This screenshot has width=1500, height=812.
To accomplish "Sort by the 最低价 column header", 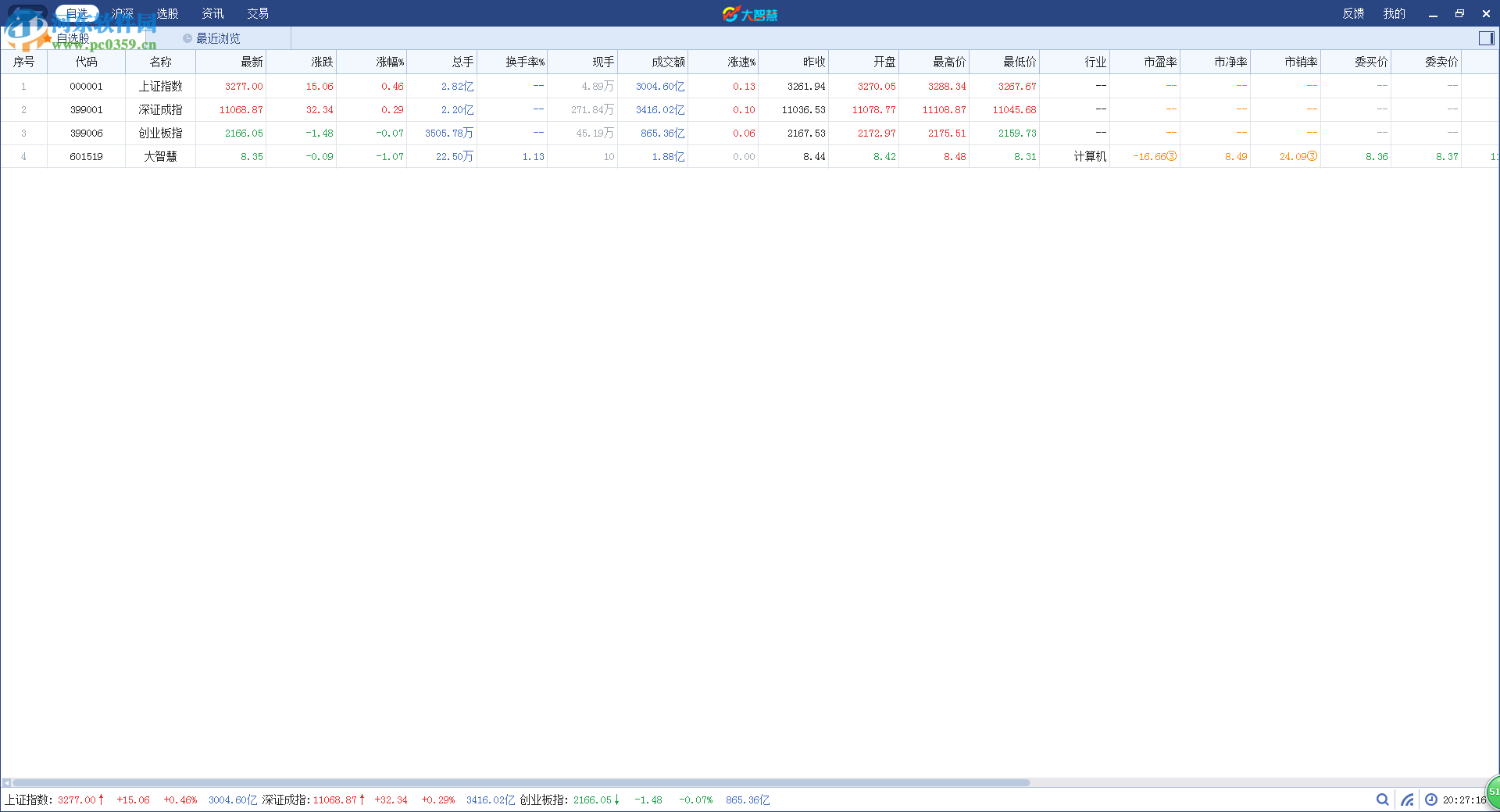I will [1004, 62].
